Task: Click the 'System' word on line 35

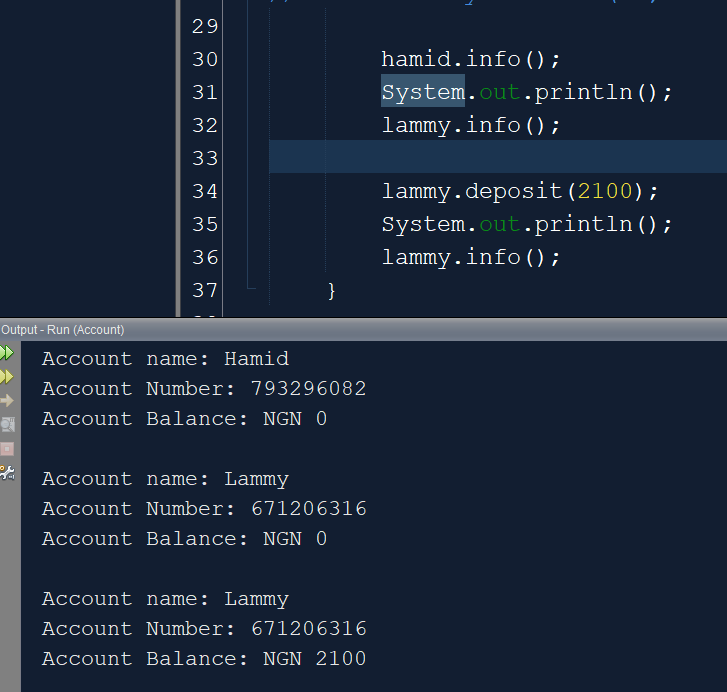Action: [x=423, y=224]
